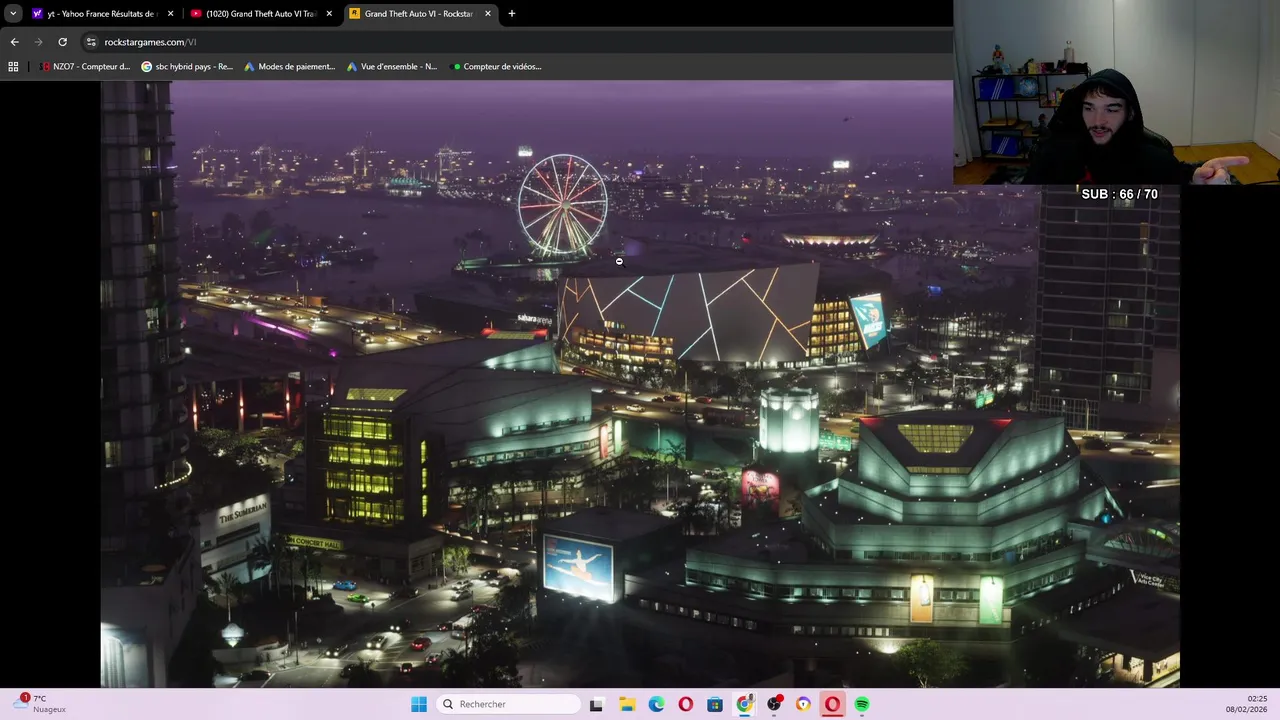Open site information icon in address bar
This screenshot has width=1280, height=720.
tap(91, 42)
